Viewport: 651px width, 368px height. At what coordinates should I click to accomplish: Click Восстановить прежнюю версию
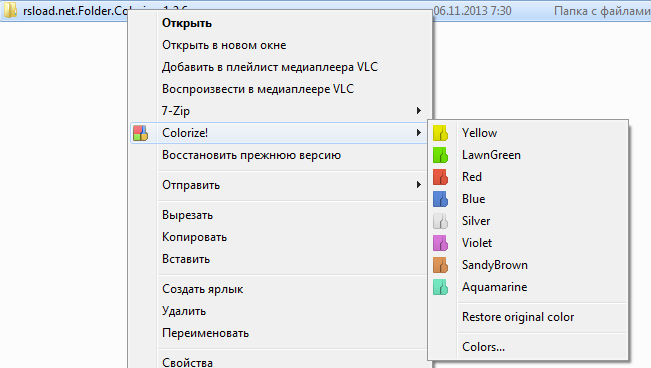click(251, 155)
